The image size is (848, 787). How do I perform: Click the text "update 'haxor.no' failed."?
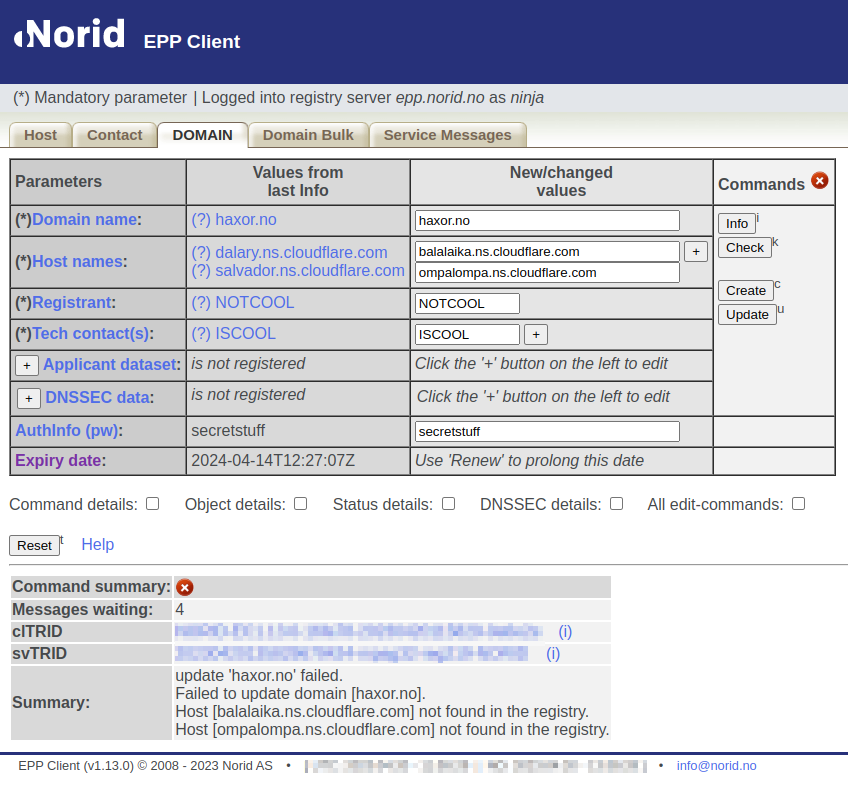[259, 676]
